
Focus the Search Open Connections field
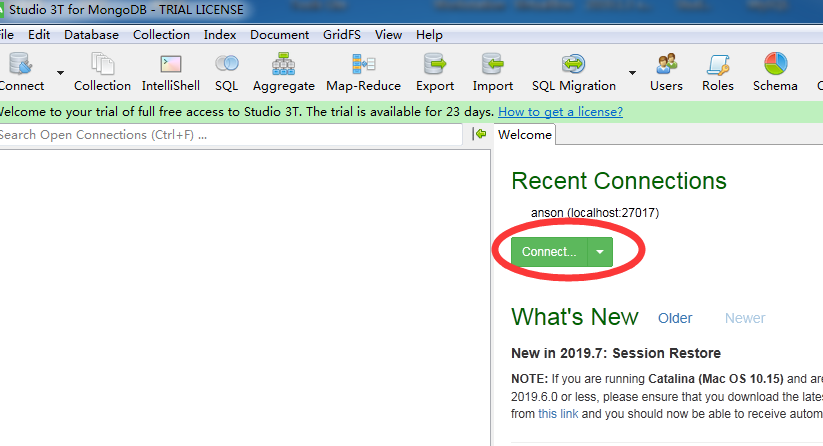(x=230, y=135)
